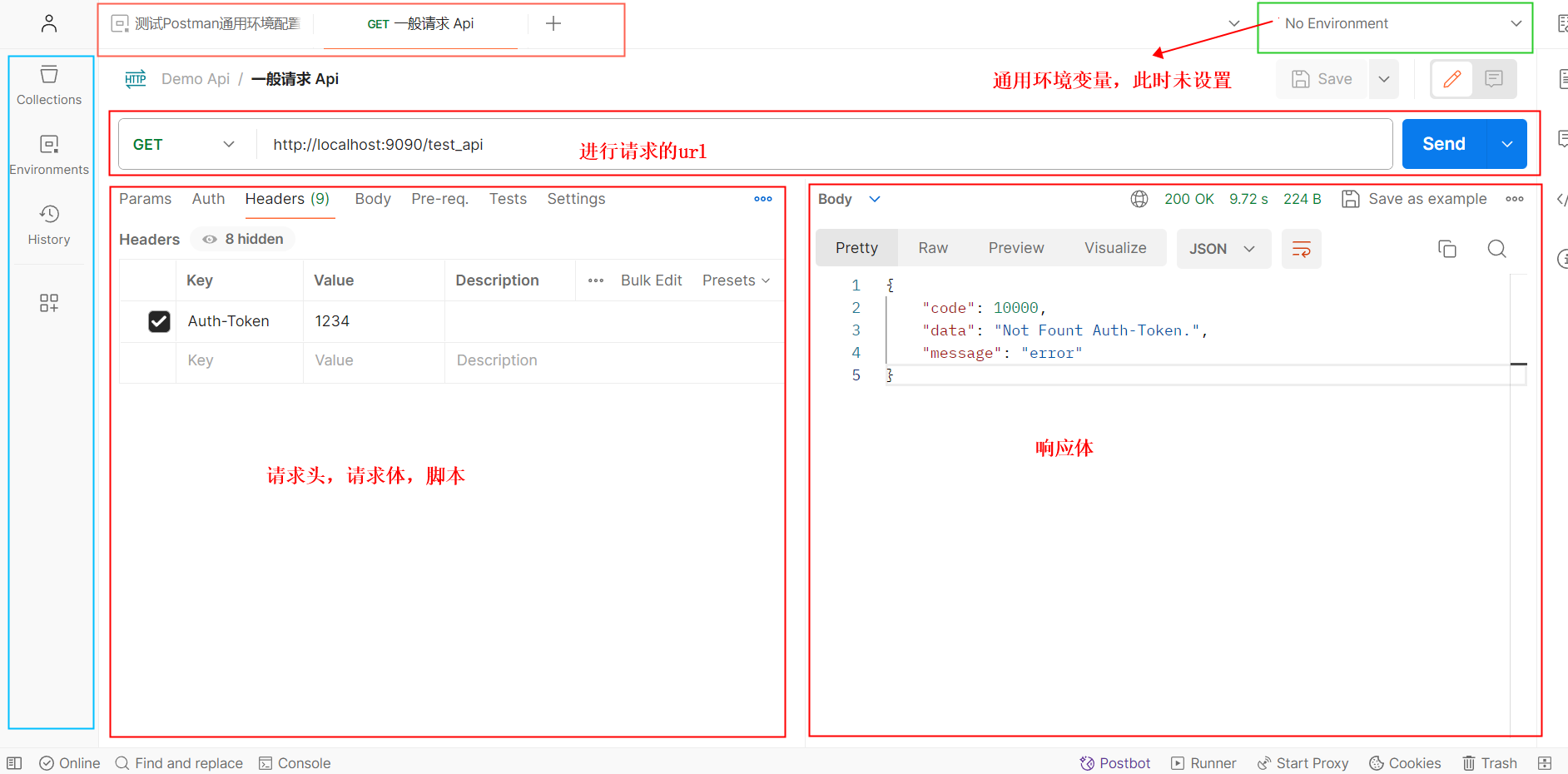Open the user profile icon
1568x774 pixels.
(x=49, y=23)
